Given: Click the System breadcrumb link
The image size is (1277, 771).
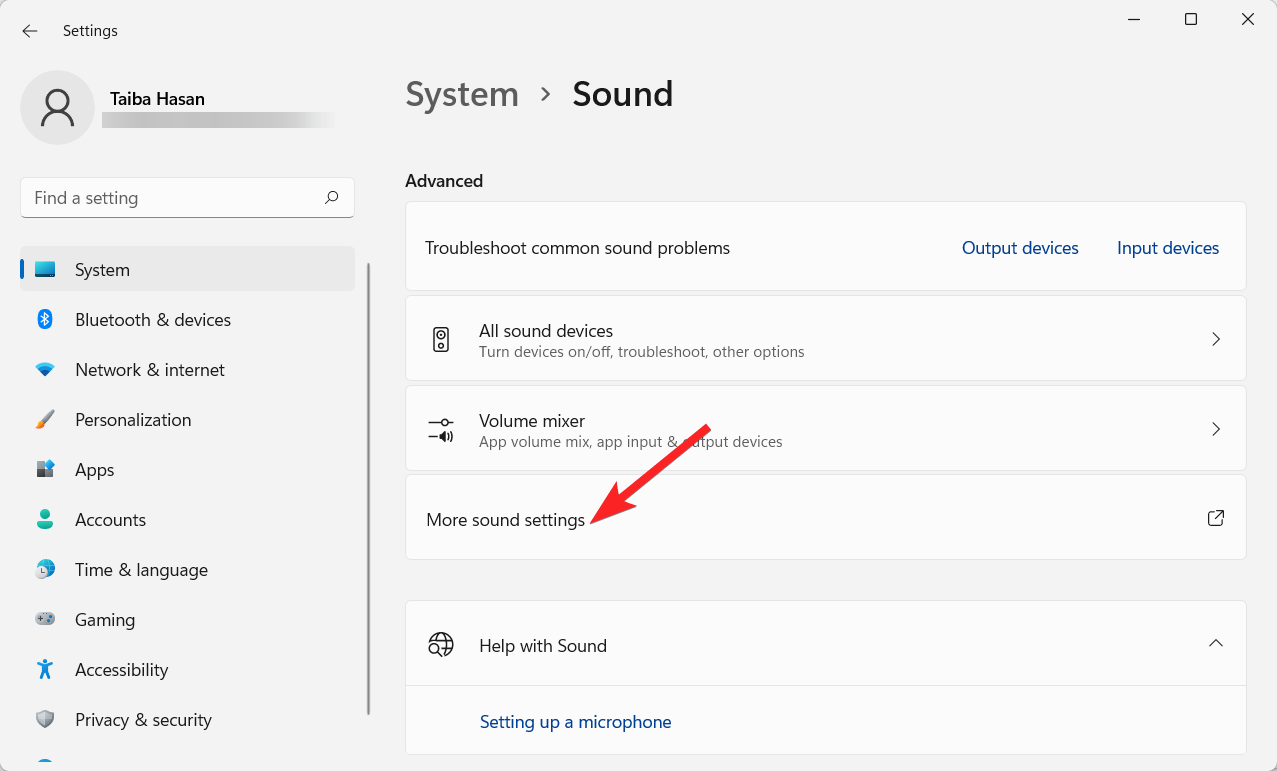Looking at the screenshot, I should pos(462,94).
